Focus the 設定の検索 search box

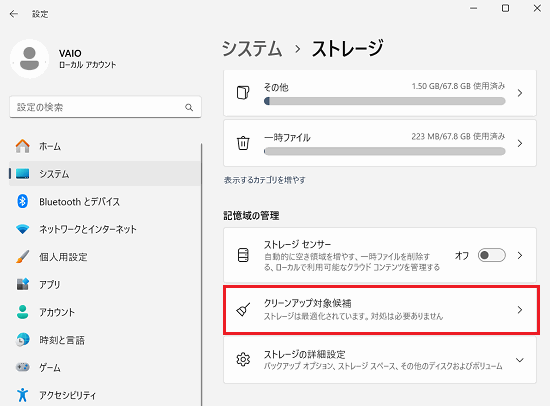[x=105, y=107]
